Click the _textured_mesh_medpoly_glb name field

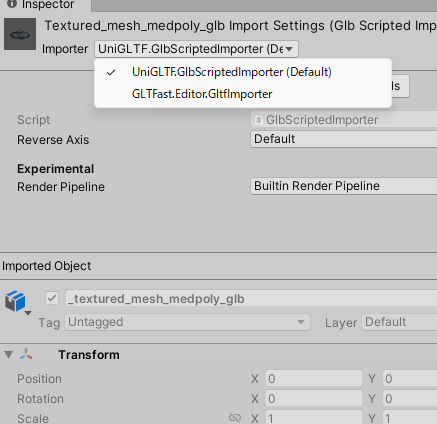pyautogui.click(x=251, y=299)
